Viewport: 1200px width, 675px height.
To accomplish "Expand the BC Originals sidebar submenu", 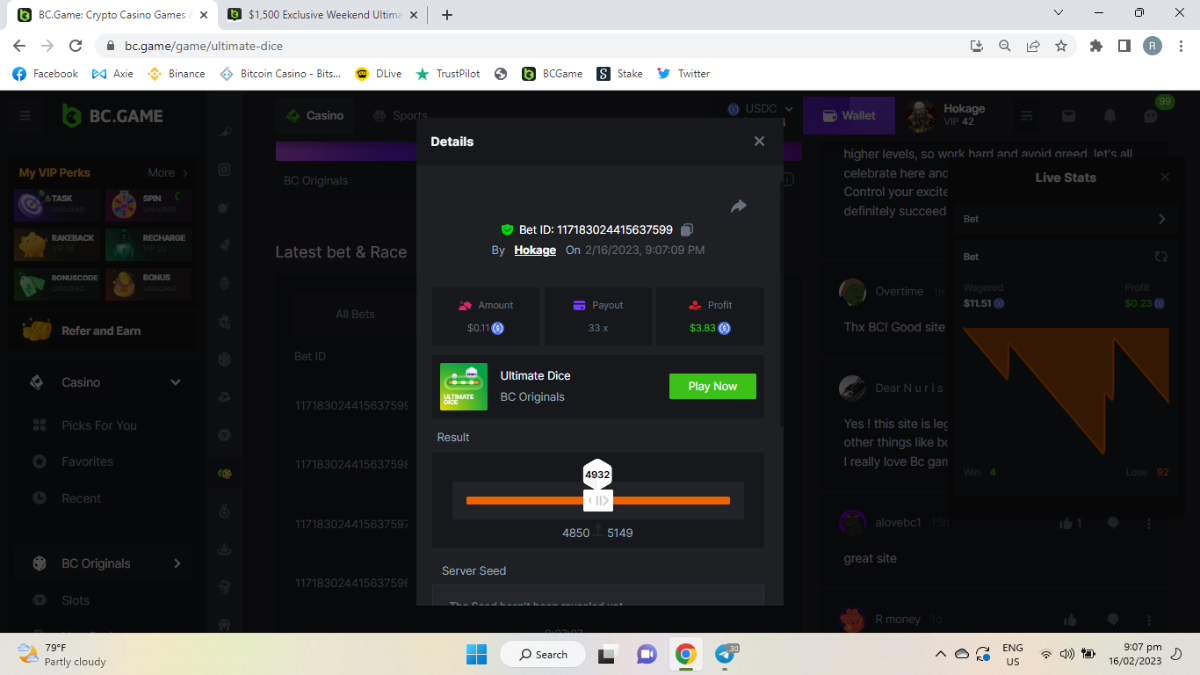I will [177, 563].
